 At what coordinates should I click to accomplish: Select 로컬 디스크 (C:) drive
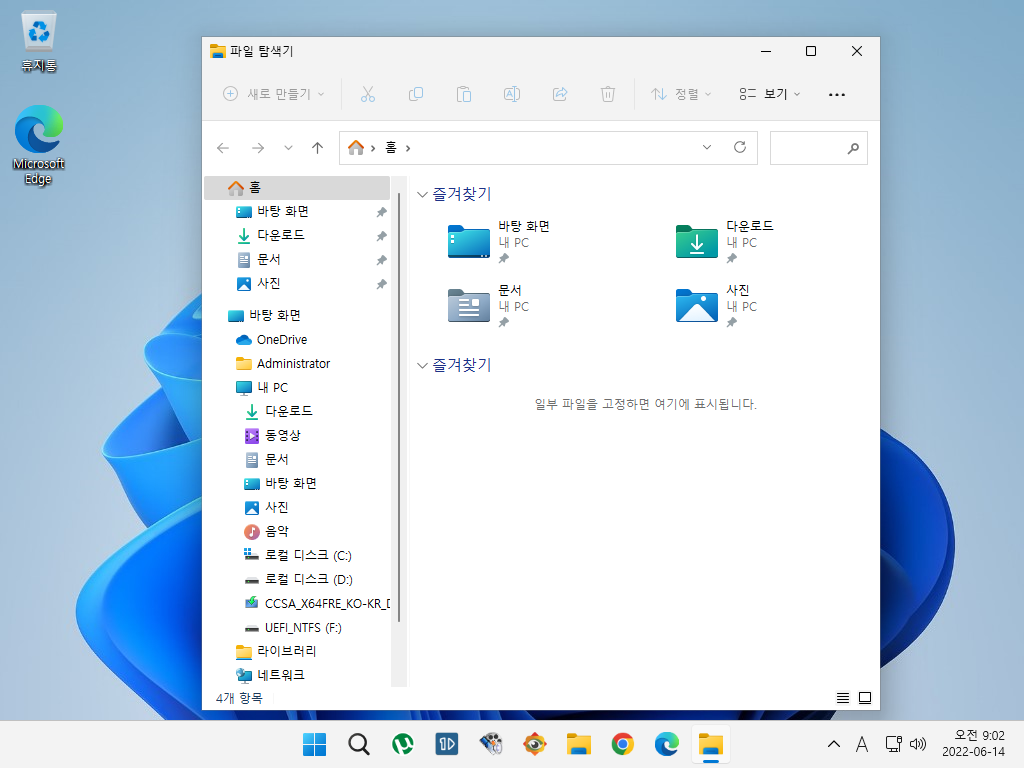tap(298, 556)
